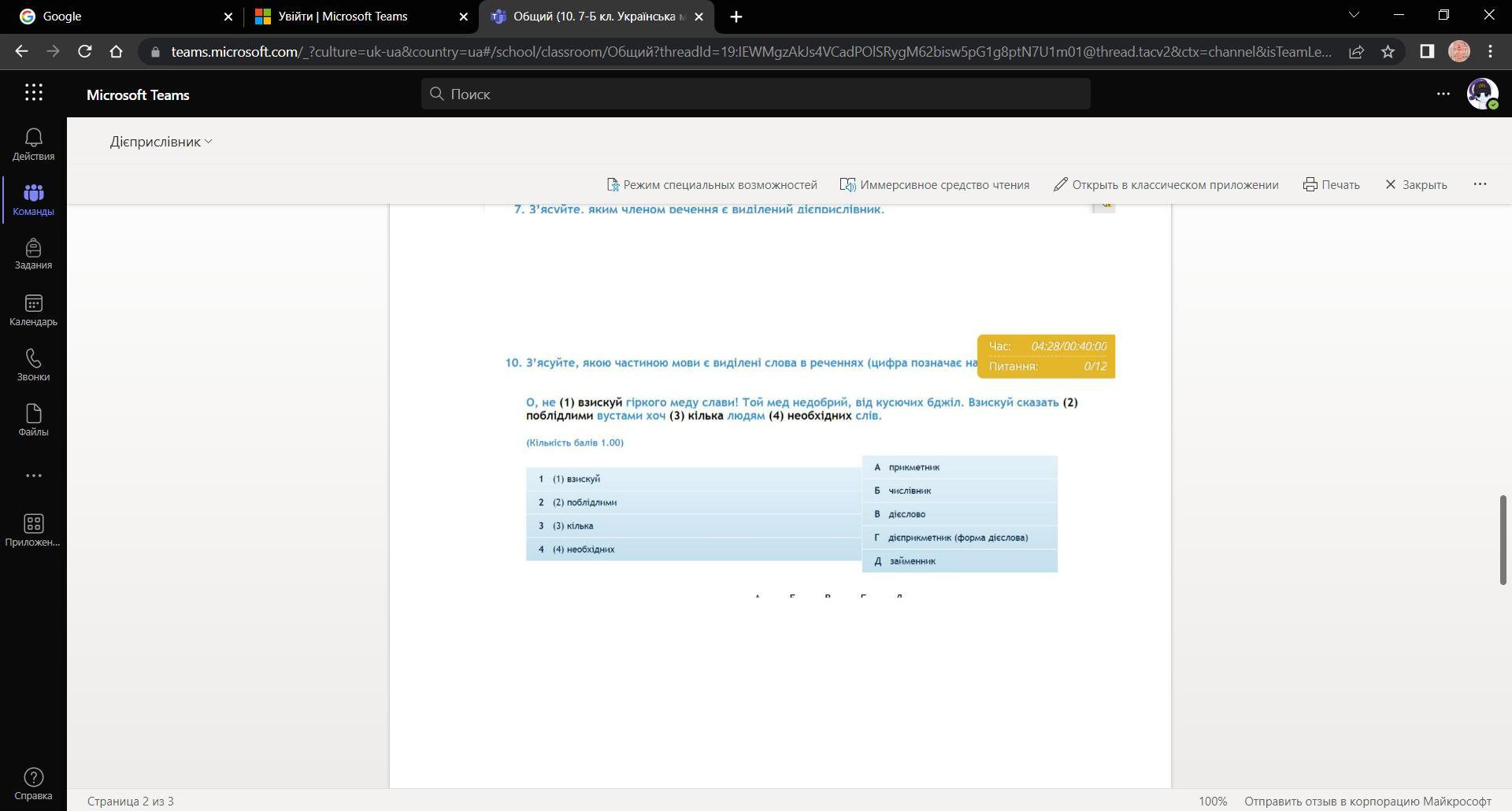Open Help at the sidebar bottom
Image resolution: width=1512 pixels, height=811 pixels.
(33, 784)
